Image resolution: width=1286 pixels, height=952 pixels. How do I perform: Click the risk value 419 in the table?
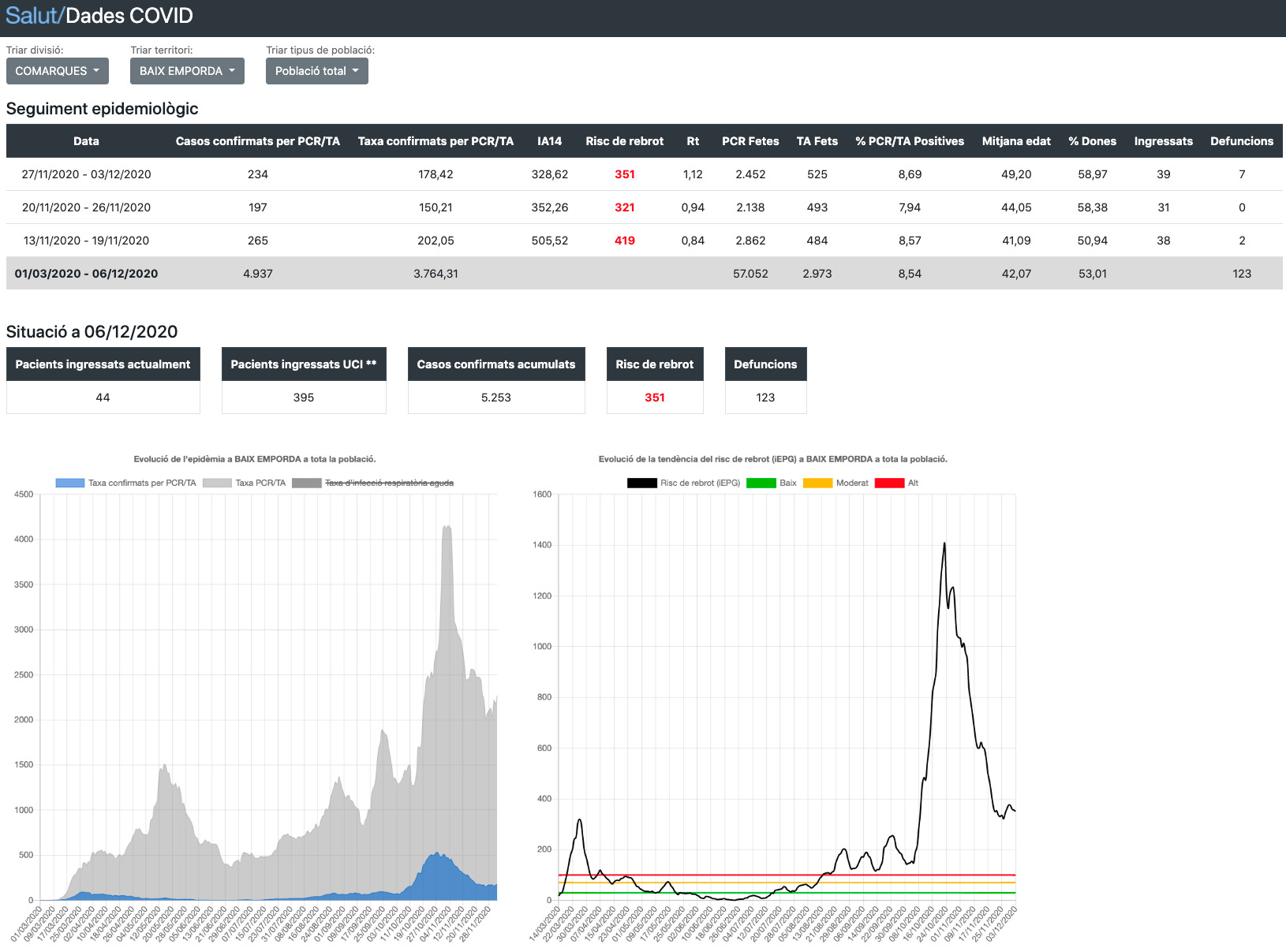coord(625,241)
